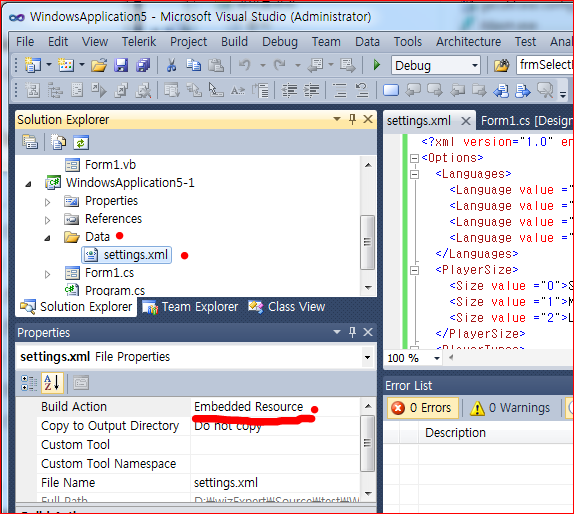Click the Comment Out Lines icon
The width and height of the screenshot is (574, 514).
[x=340, y=90]
